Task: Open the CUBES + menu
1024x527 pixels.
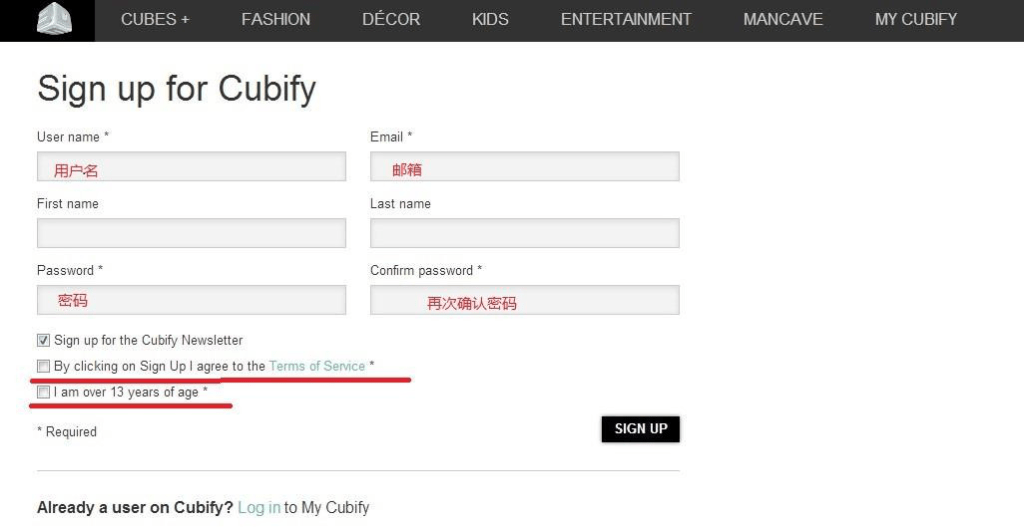Action: (155, 19)
